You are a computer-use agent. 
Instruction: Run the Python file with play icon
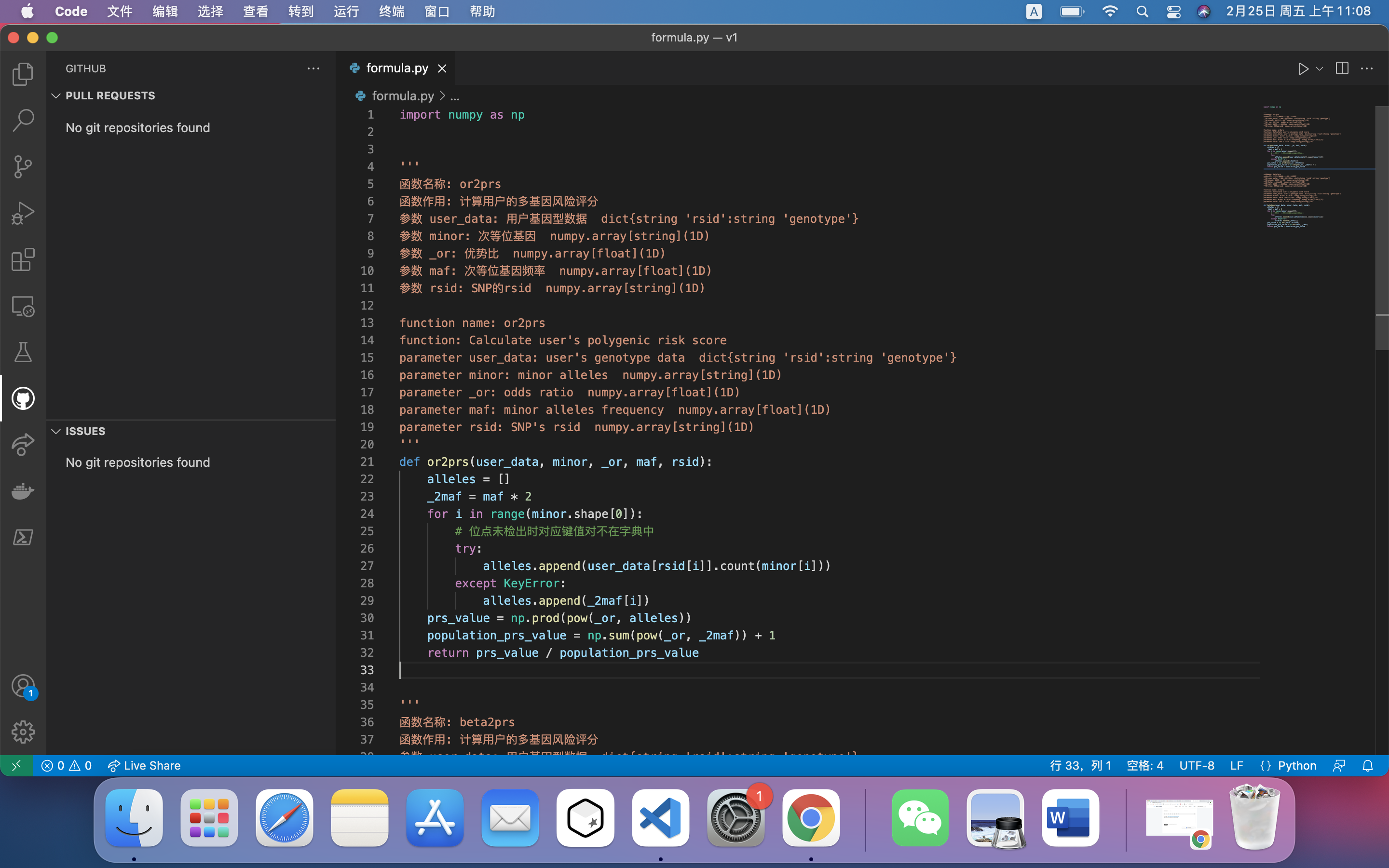coord(1303,69)
